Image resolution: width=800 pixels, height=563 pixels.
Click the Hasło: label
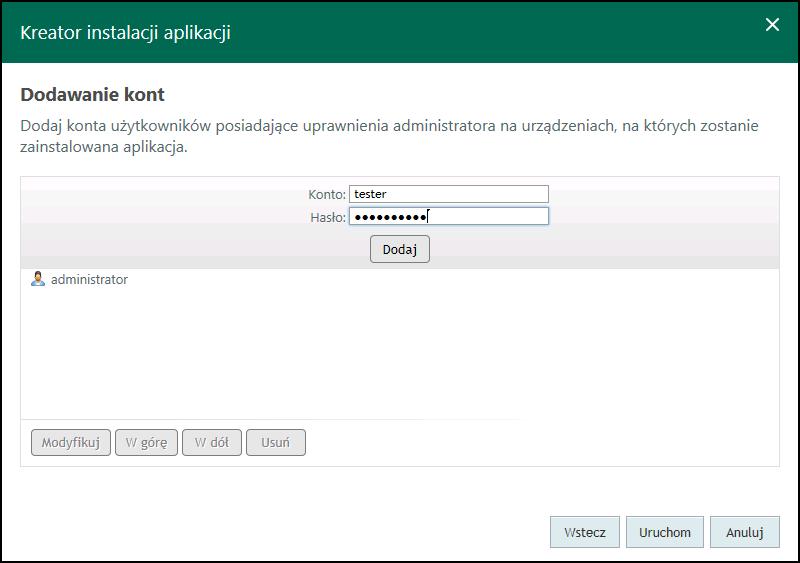(x=328, y=217)
